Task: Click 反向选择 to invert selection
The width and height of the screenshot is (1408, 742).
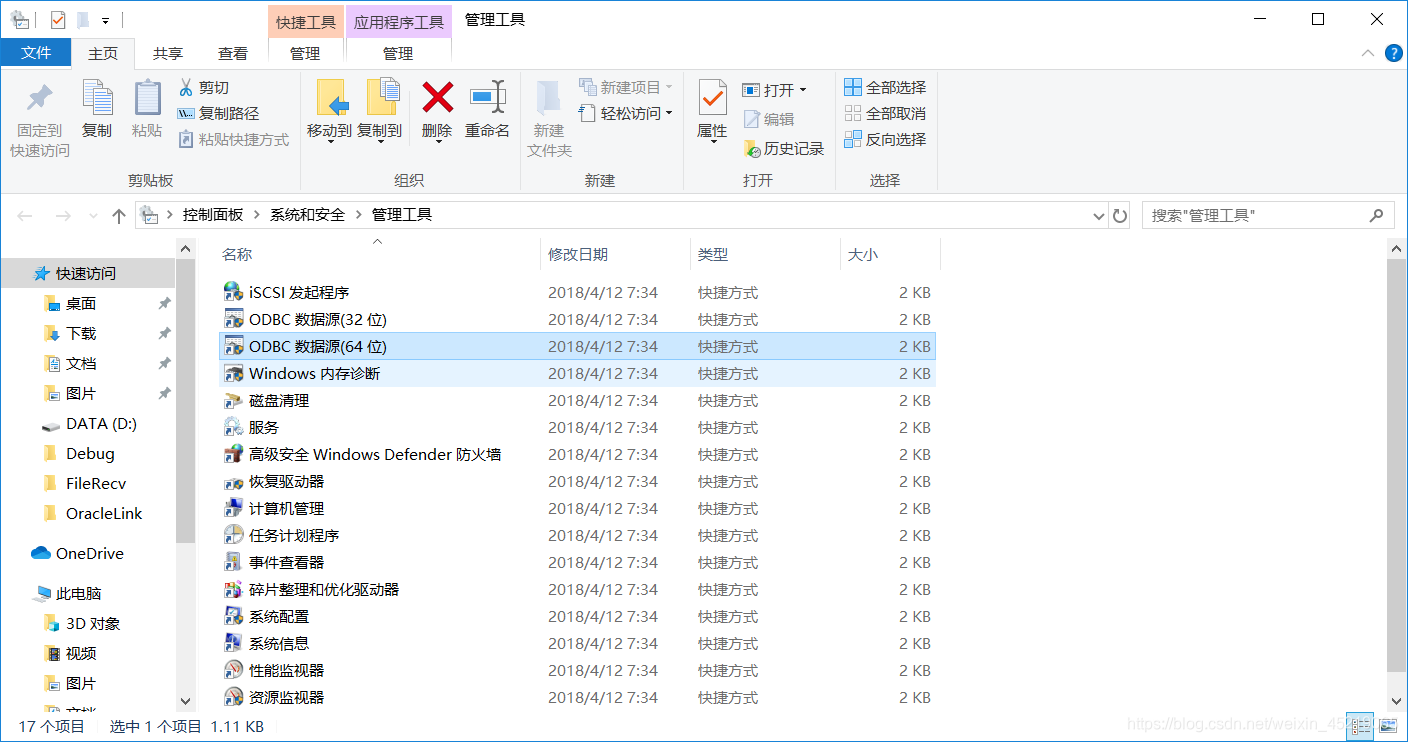Action: [886, 139]
